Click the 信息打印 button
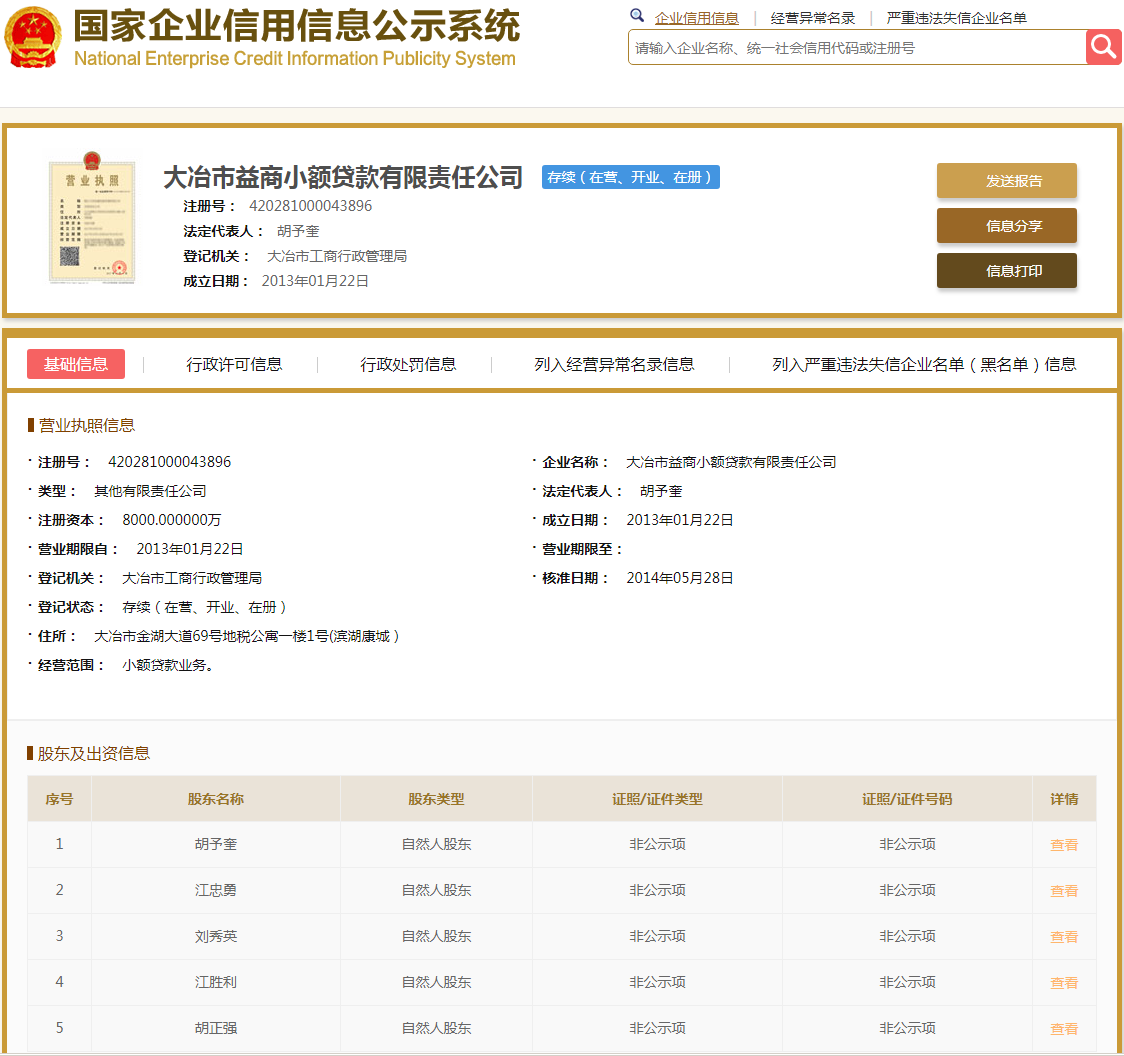The height and width of the screenshot is (1056, 1124). (x=1006, y=270)
